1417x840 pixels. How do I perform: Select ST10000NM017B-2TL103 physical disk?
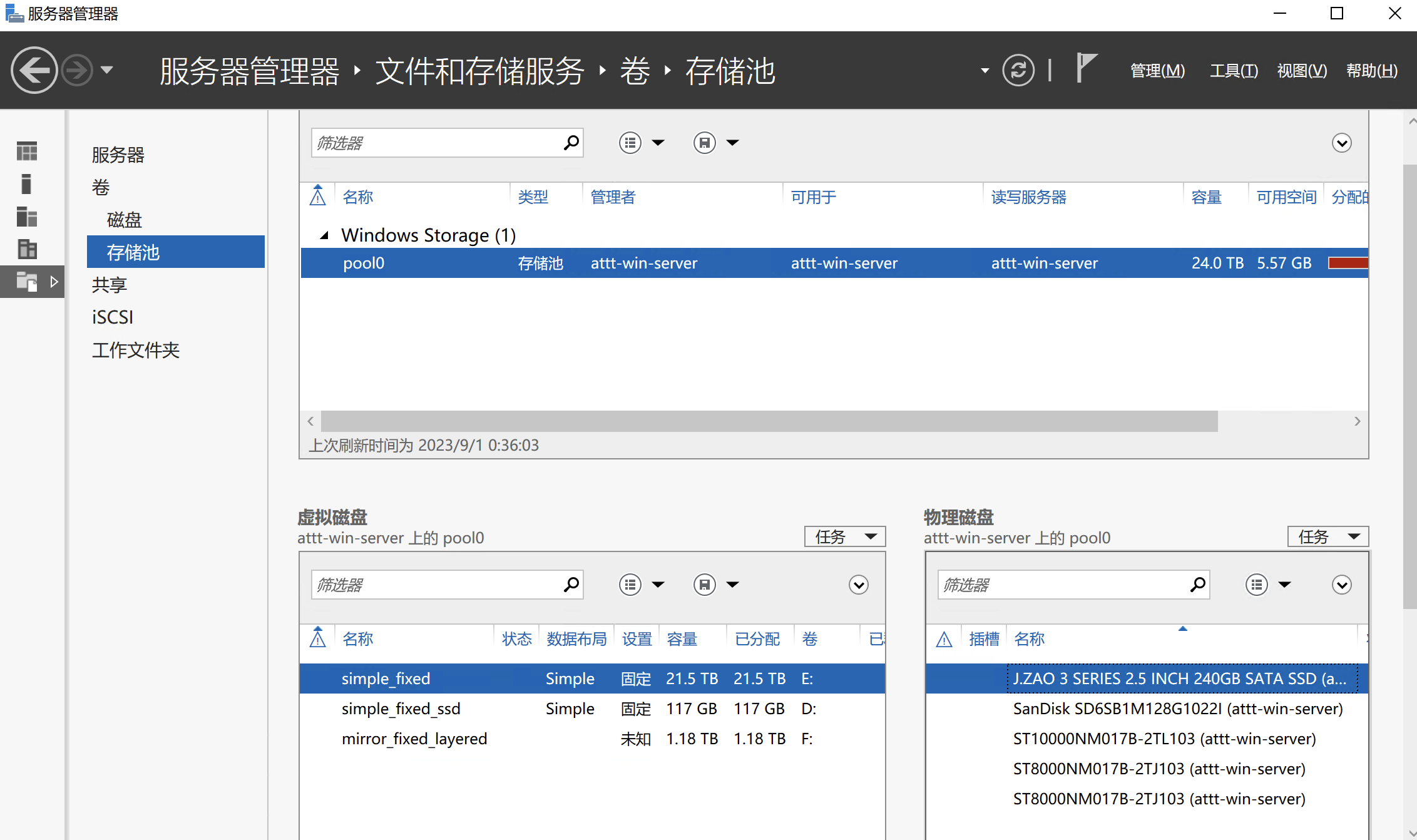pyautogui.click(x=1147, y=739)
